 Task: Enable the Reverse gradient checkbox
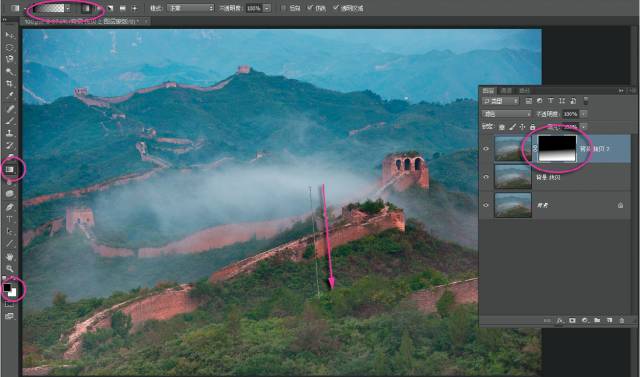(284, 8)
